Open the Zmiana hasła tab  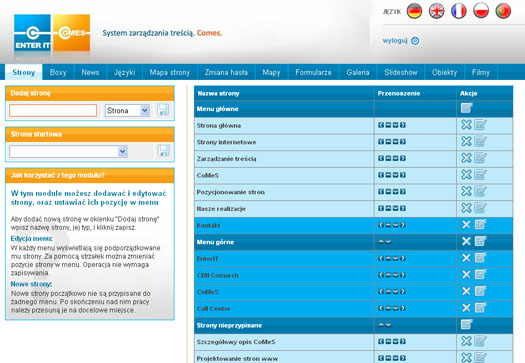pyautogui.click(x=226, y=72)
